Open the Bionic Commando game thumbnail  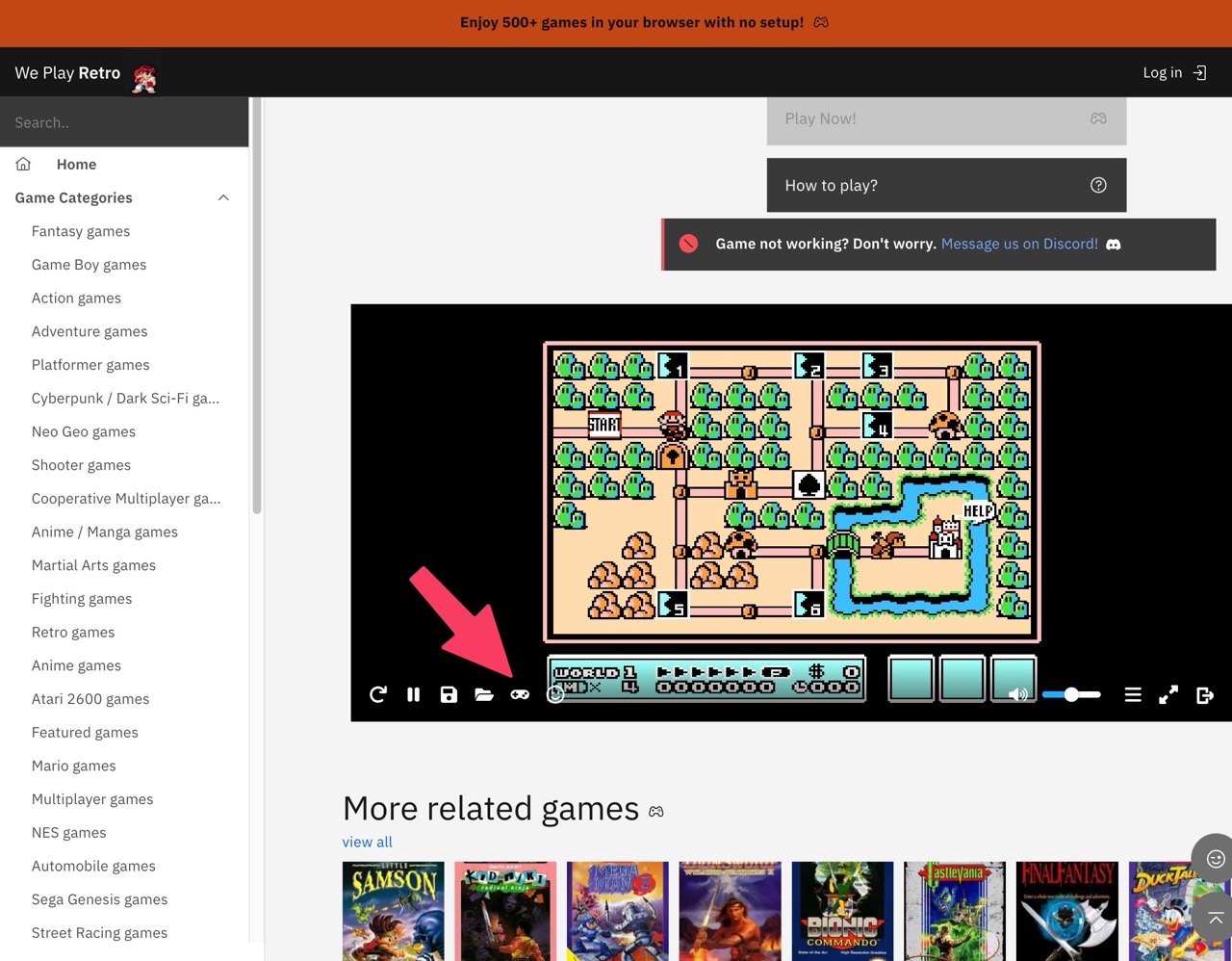click(842, 911)
